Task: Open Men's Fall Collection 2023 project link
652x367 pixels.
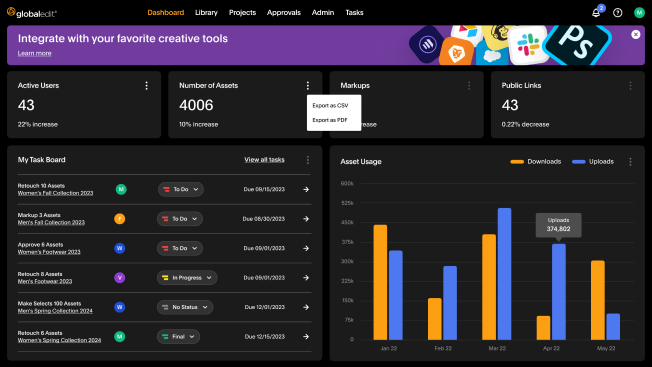Action: click(51, 223)
